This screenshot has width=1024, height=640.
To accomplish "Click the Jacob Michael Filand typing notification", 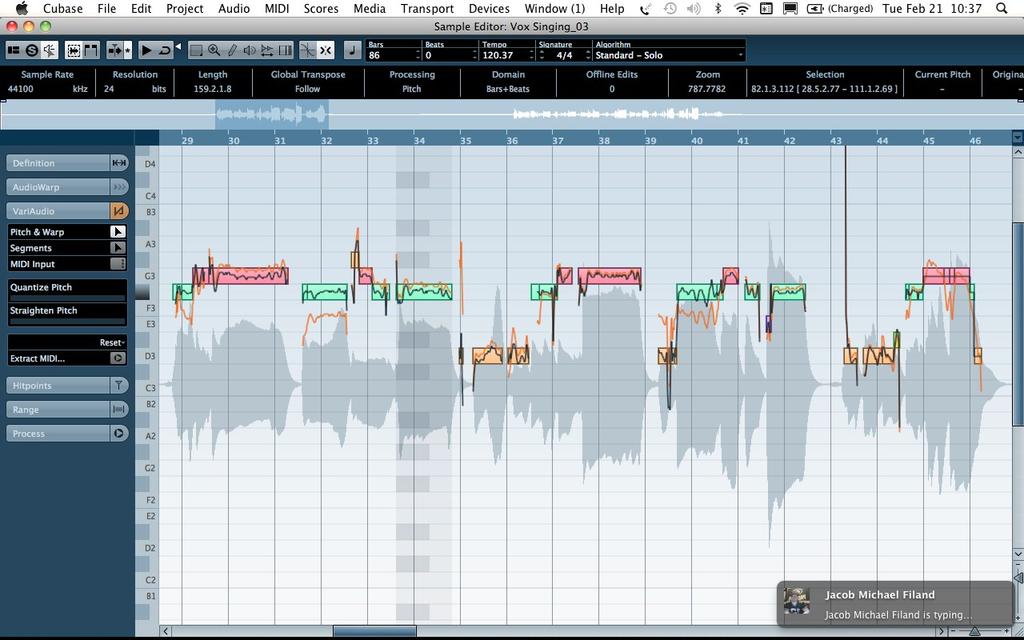I will (895, 605).
